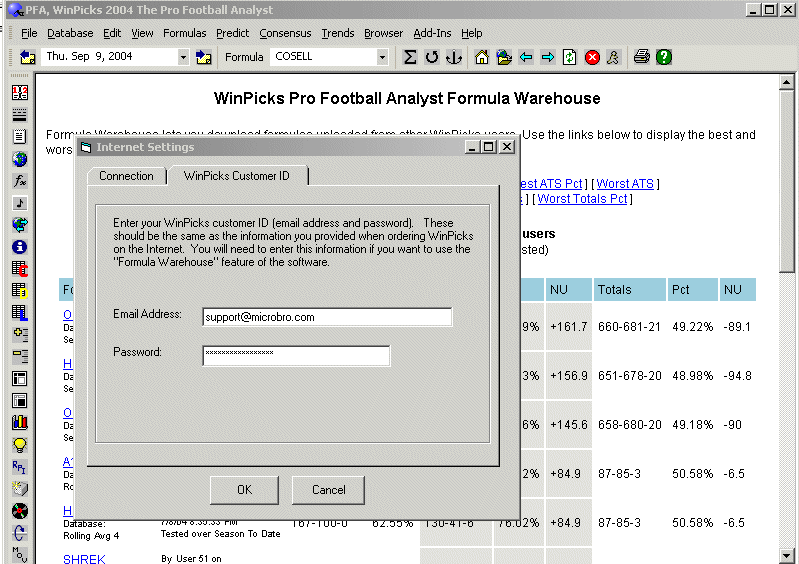Click the red-black disc sidebar icon
The width and height of the screenshot is (799, 564).
coord(20,511)
